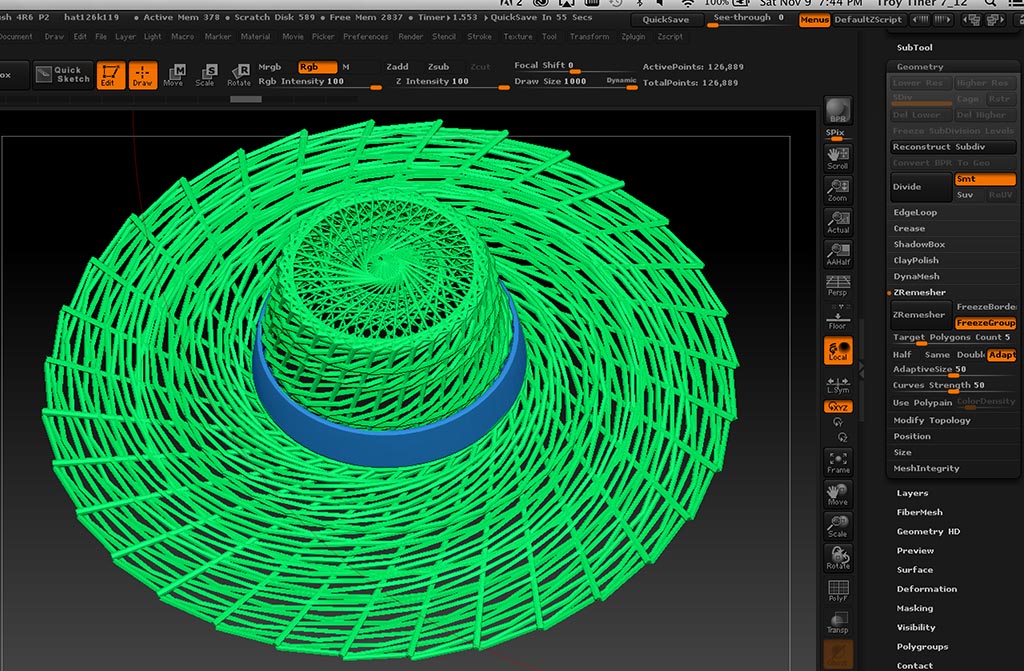Toggle the Smt smooth option beside Divide
This screenshot has height=671, width=1024.
985,179
